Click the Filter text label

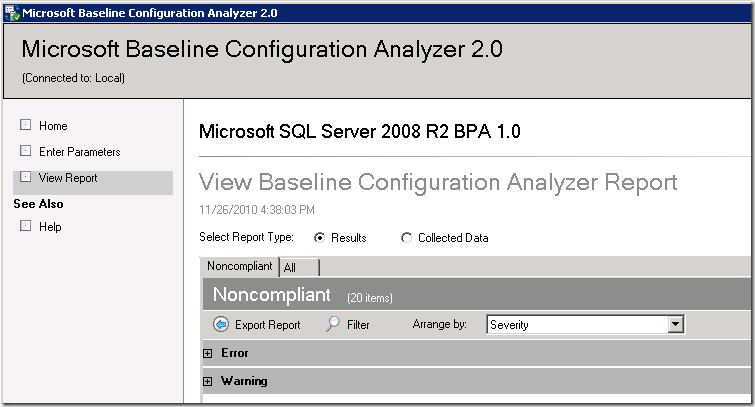pos(358,325)
